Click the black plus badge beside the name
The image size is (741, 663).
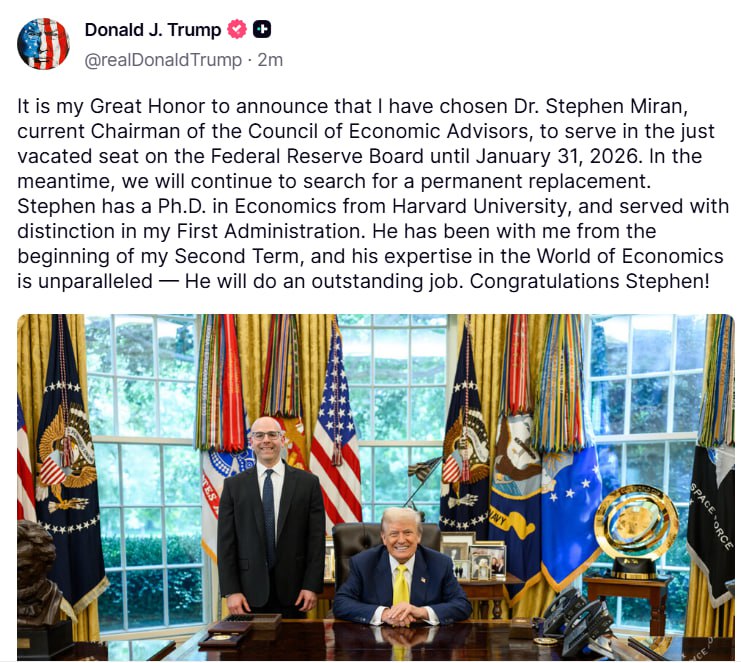point(262,30)
